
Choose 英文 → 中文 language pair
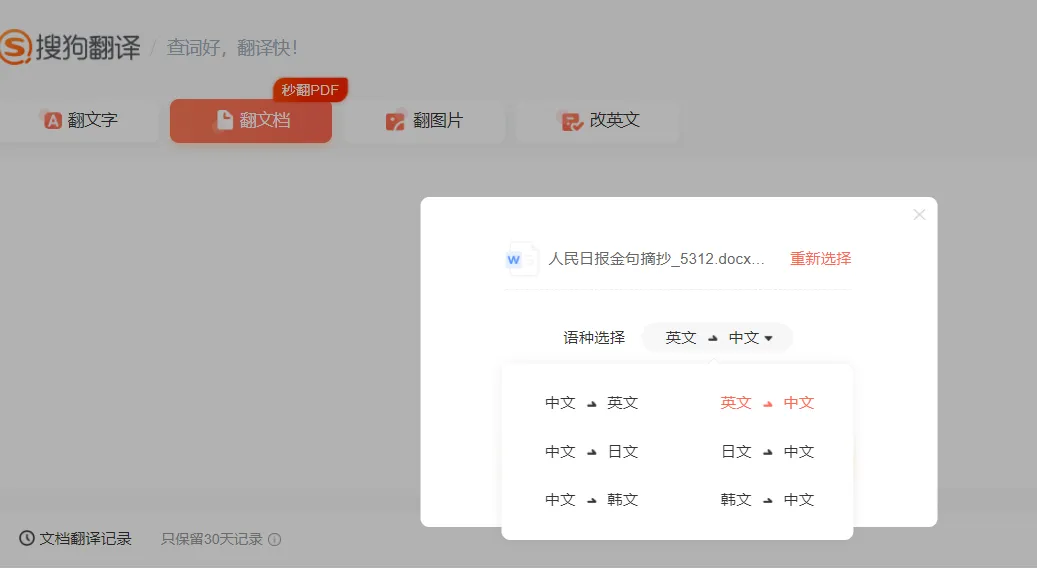(767, 403)
